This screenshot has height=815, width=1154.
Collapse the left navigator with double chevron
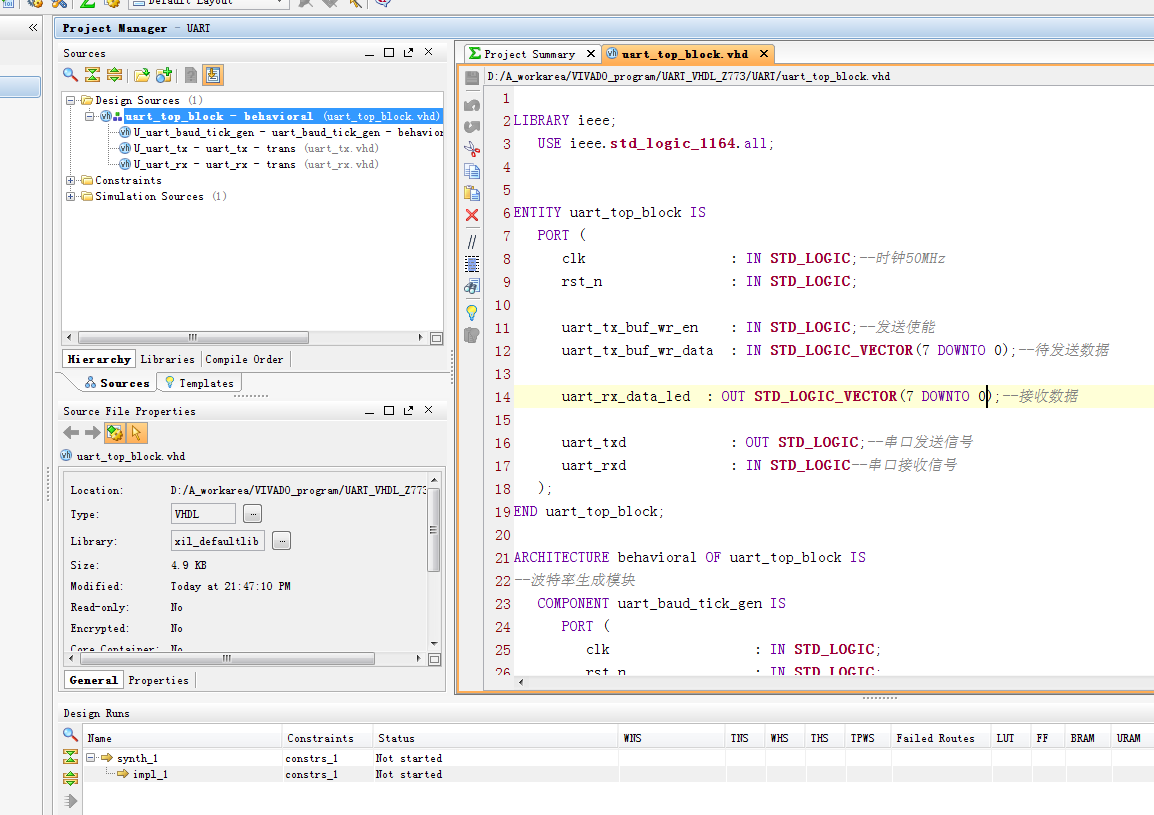tap(33, 27)
